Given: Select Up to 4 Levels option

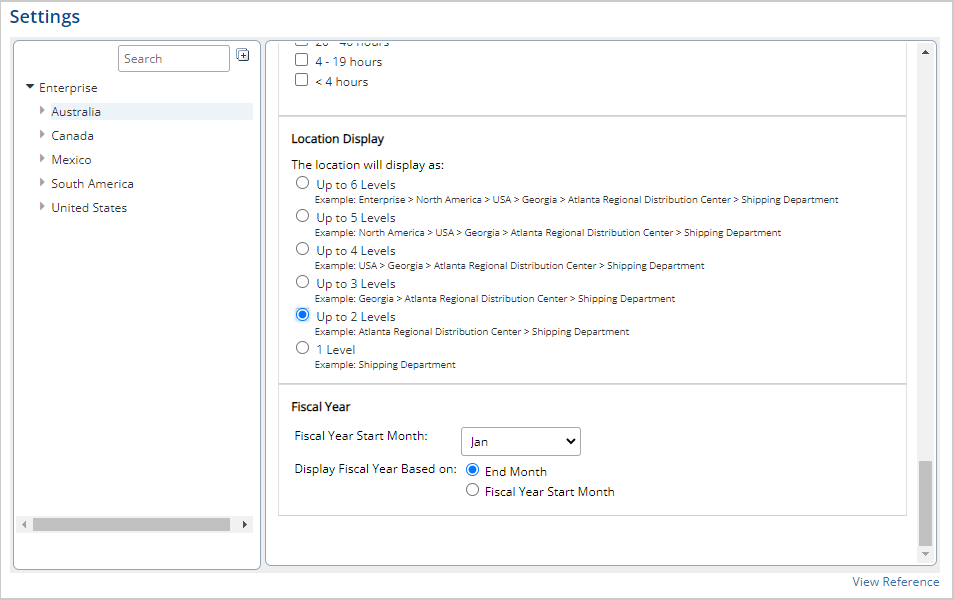Looking at the screenshot, I should click(303, 249).
